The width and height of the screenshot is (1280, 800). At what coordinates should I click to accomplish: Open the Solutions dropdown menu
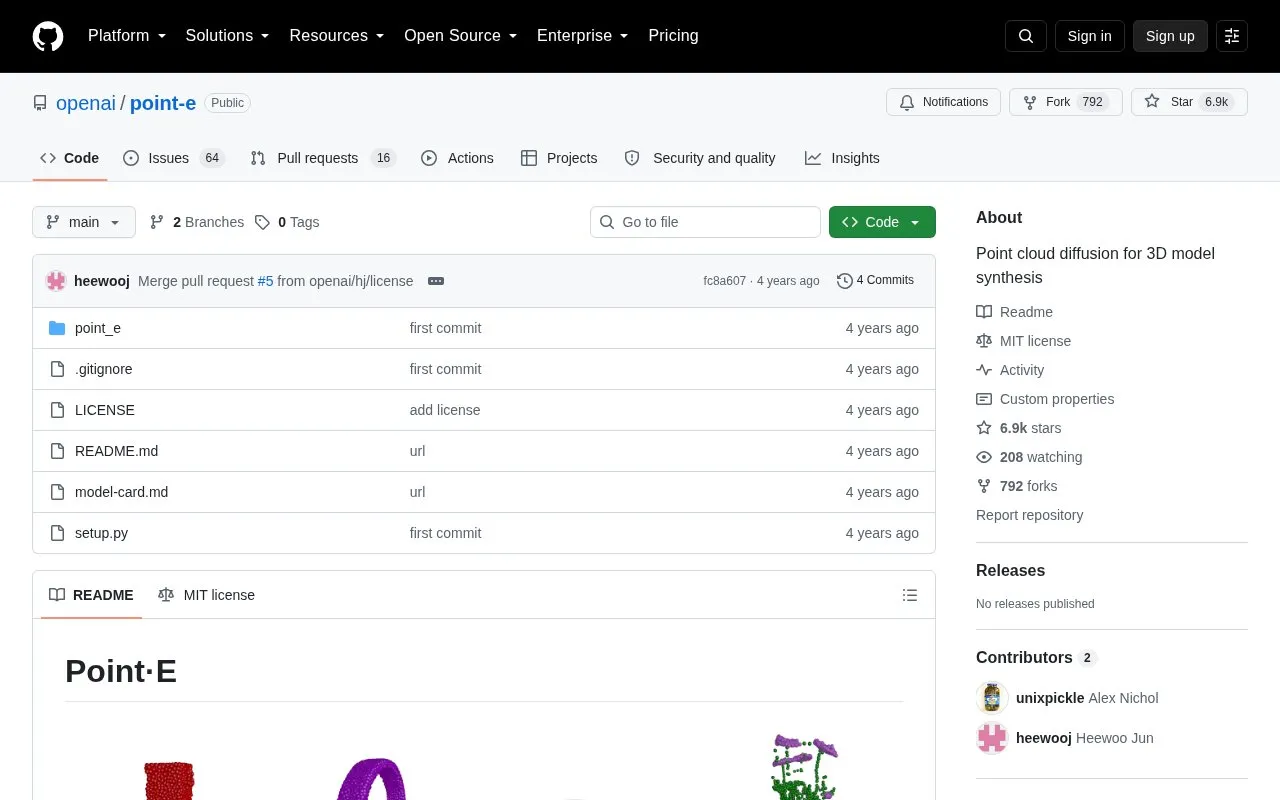pyautogui.click(x=228, y=36)
